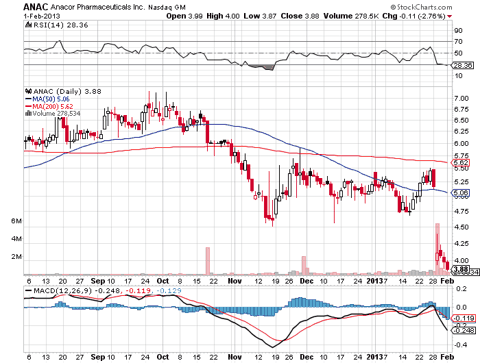480x363 pixels.
Task: Click the Chg -0.11 (-2.76%) value
Action: coord(414,16)
